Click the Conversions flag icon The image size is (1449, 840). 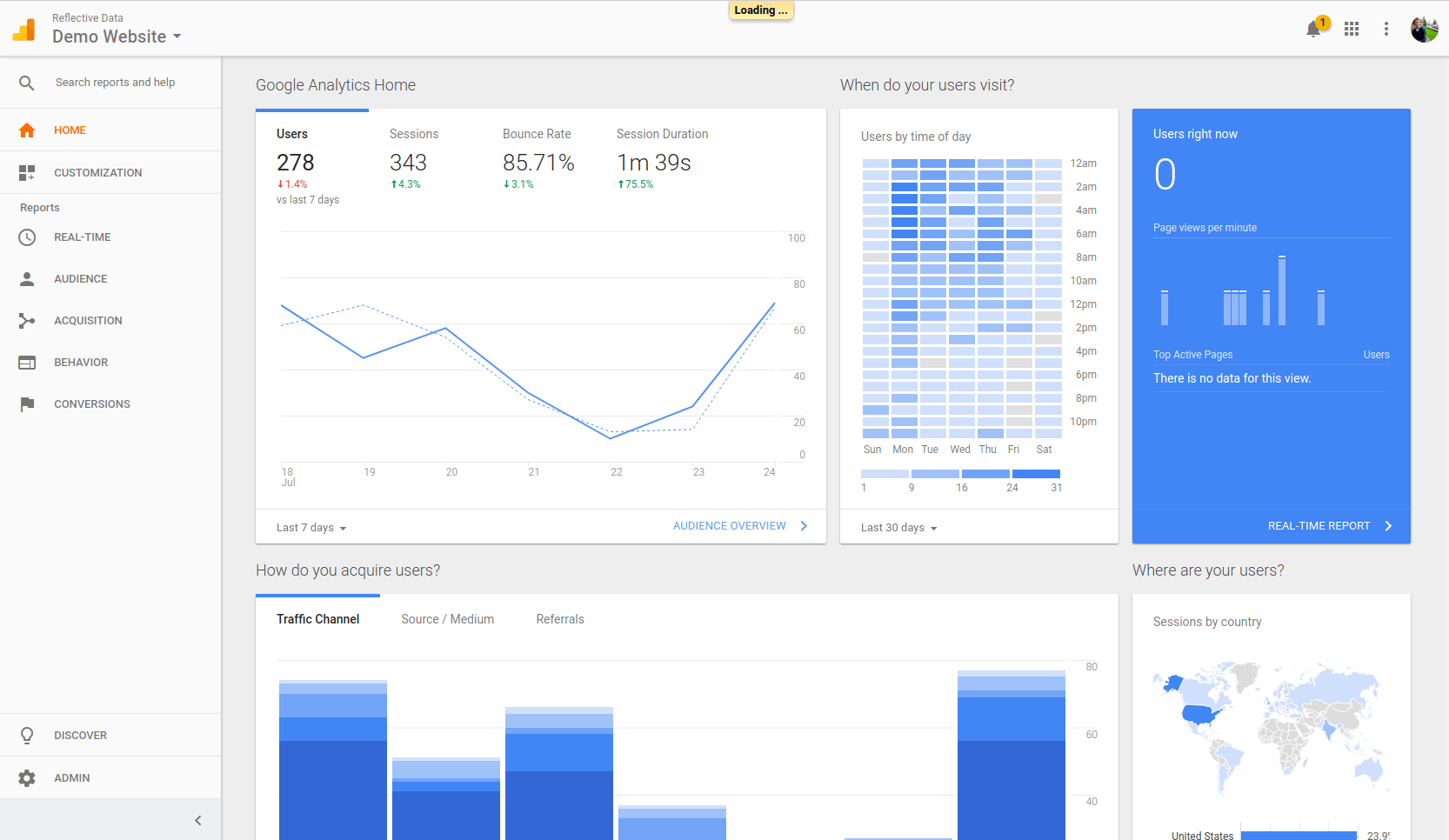click(x=27, y=404)
